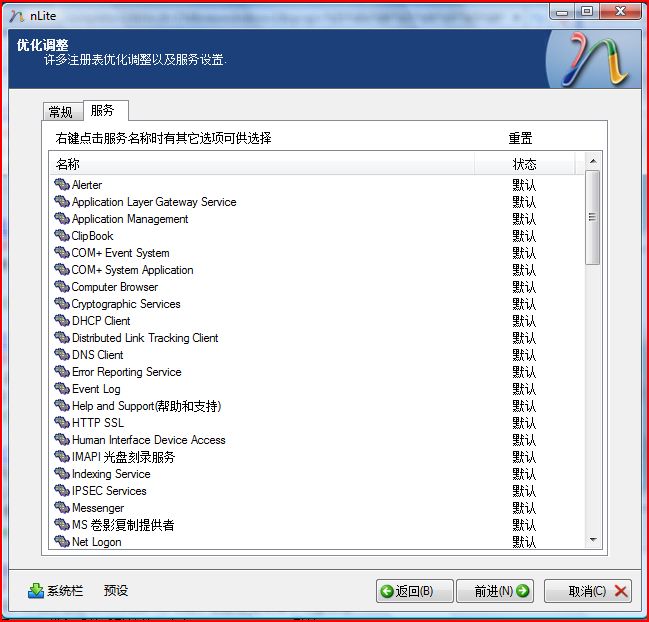
Task: Sort by the 状态 column header
Action: [x=524, y=164]
